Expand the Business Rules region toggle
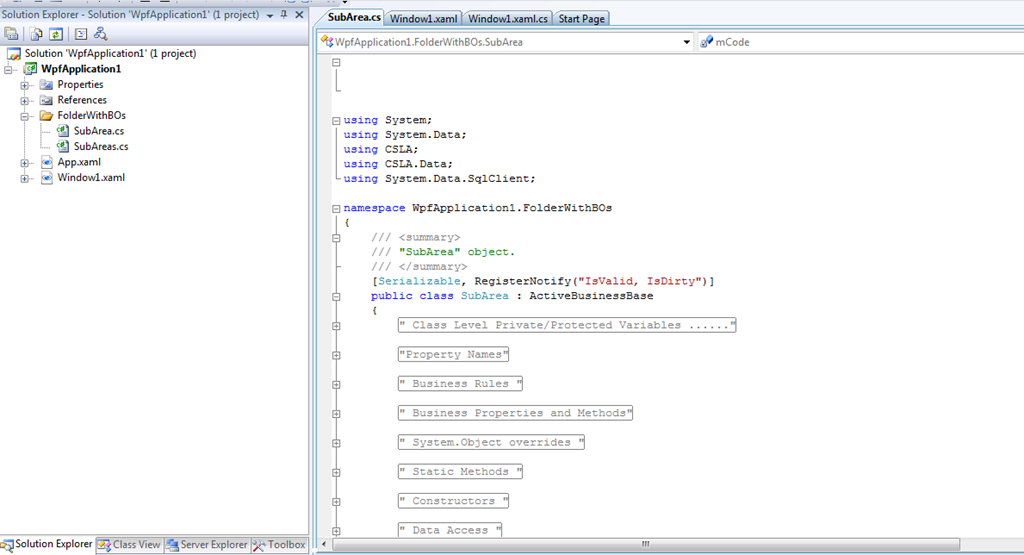Screen dimensions: 1024x555 click(336, 385)
